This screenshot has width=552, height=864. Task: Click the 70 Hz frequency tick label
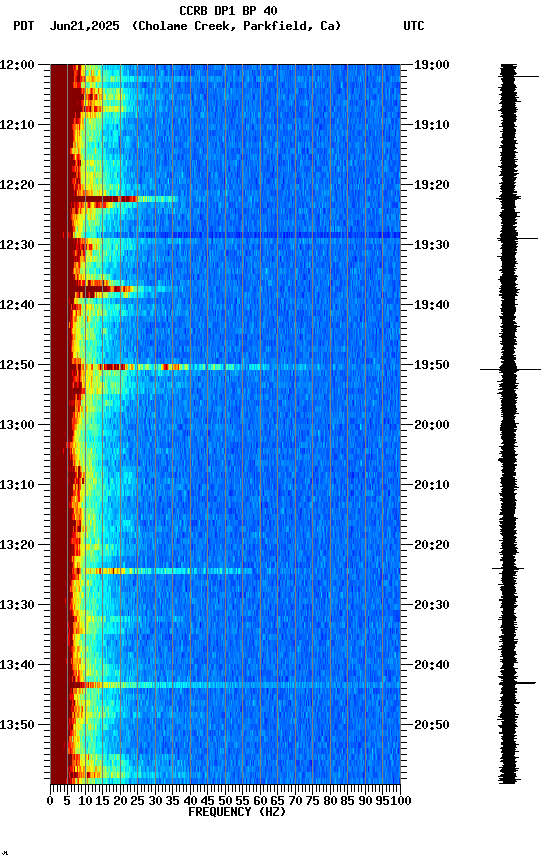(x=295, y=801)
